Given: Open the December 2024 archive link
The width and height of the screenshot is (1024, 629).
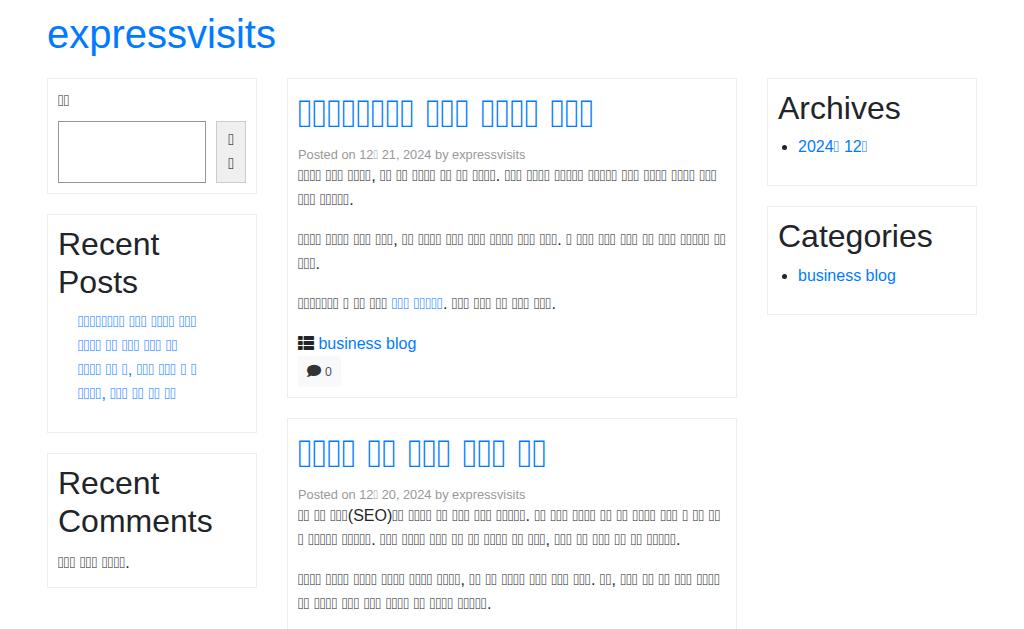Looking at the screenshot, I should tap(832, 146).
